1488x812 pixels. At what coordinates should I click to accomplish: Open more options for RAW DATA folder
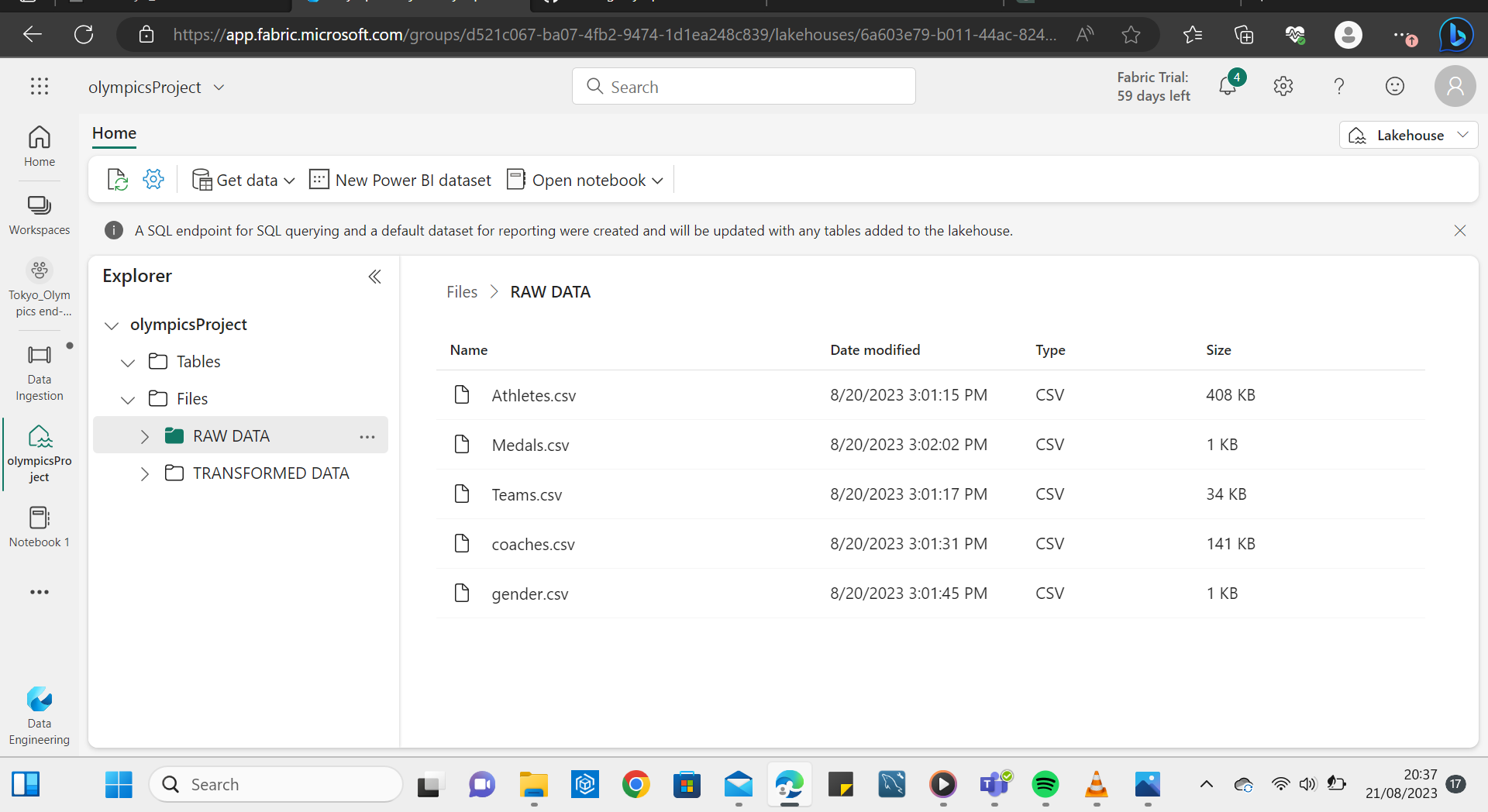[x=367, y=435]
